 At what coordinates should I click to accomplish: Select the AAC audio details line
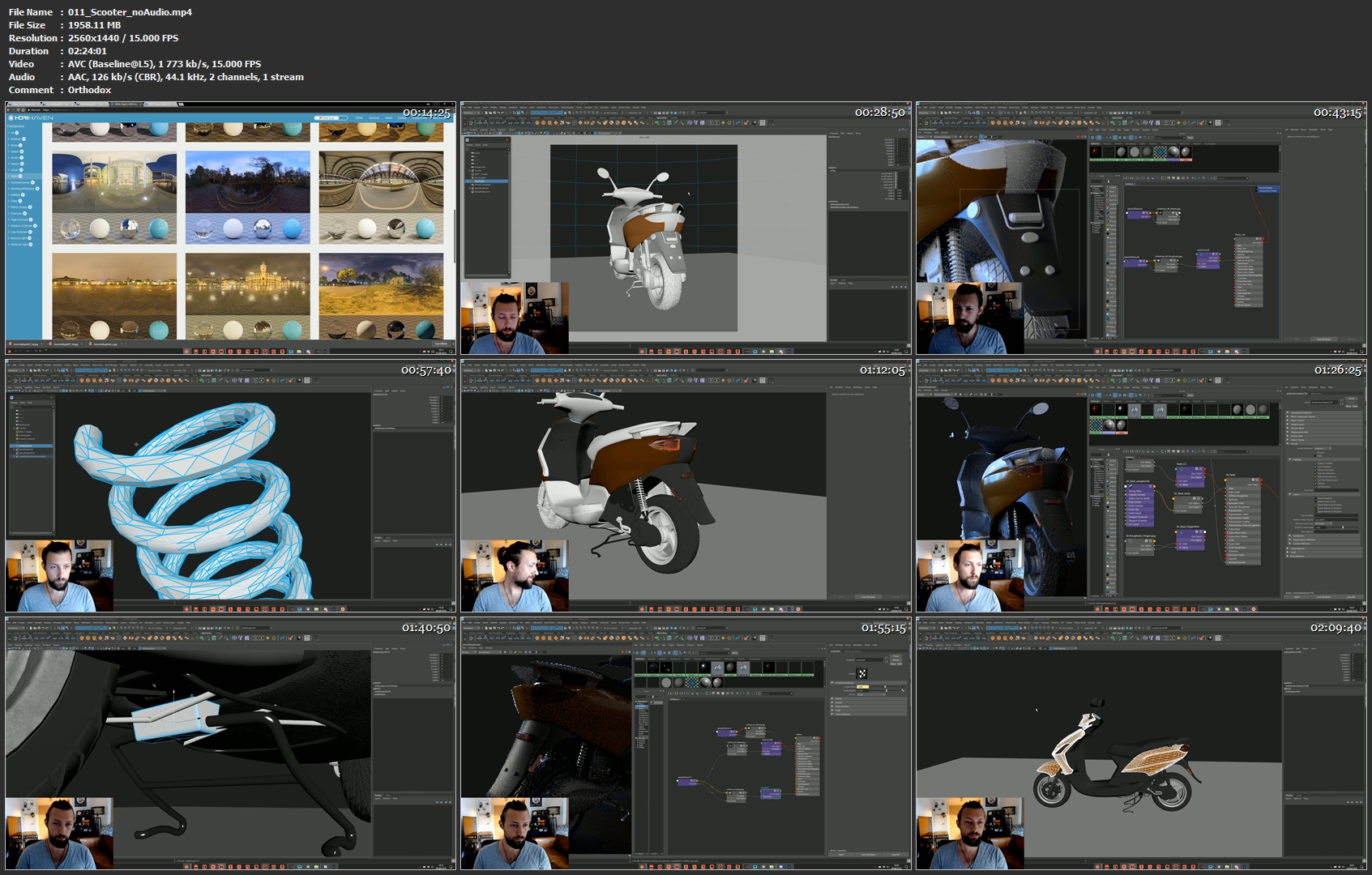point(186,77)
